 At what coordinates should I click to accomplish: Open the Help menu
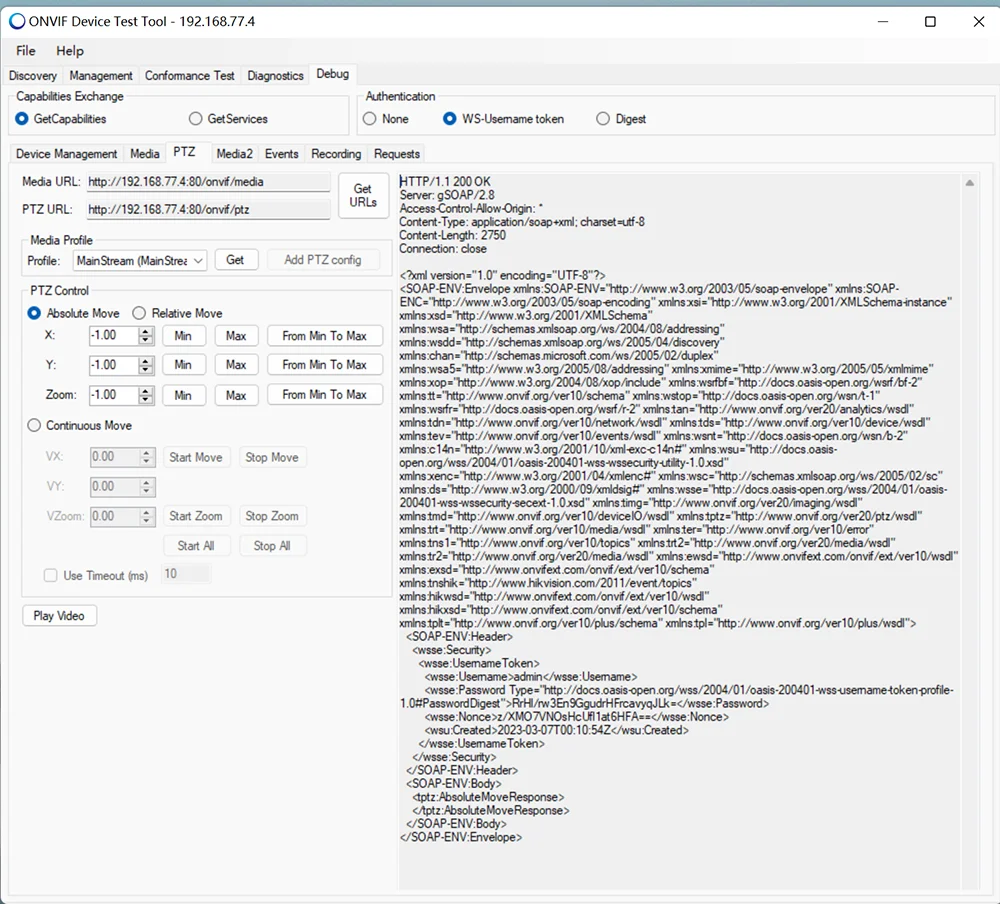tap(70, 51)
